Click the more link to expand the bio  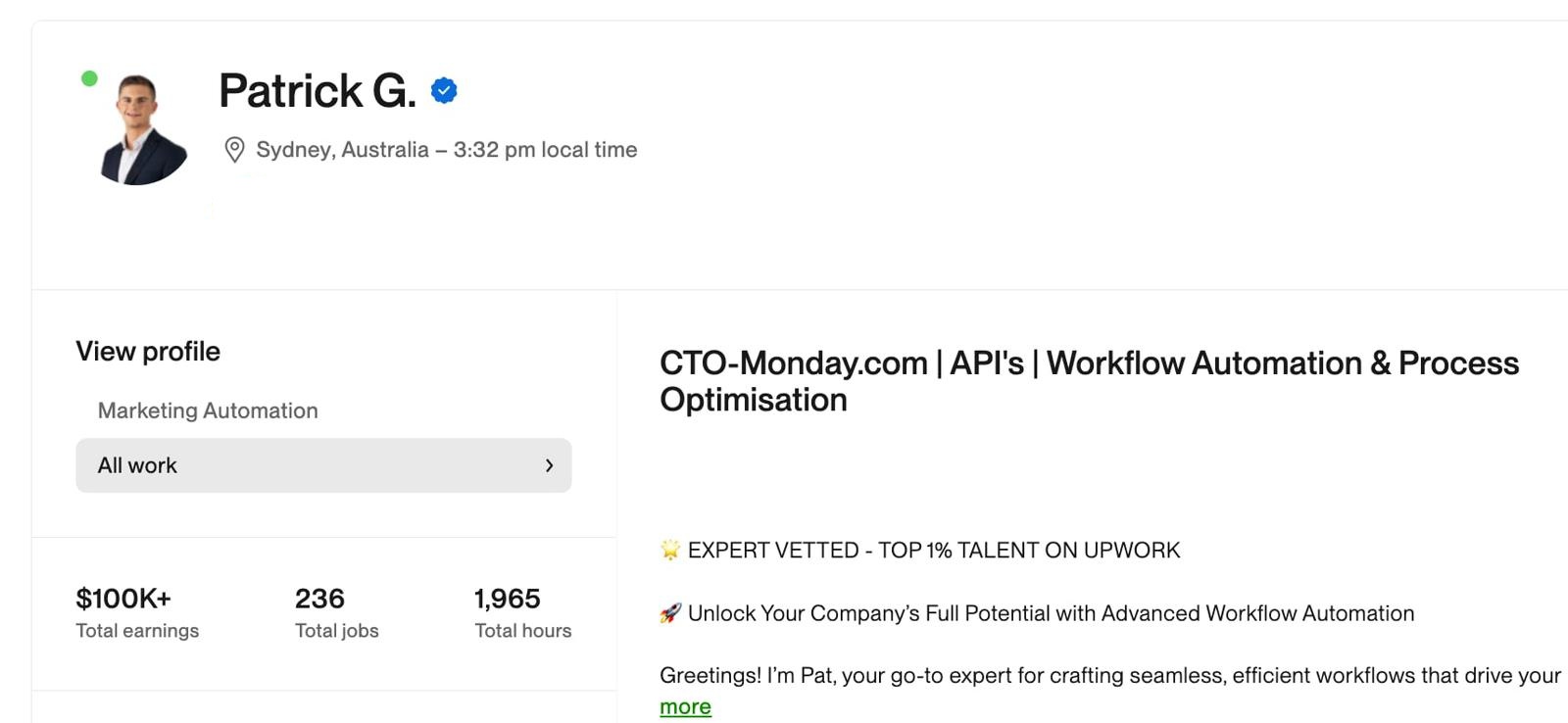[x=685, y=705]
